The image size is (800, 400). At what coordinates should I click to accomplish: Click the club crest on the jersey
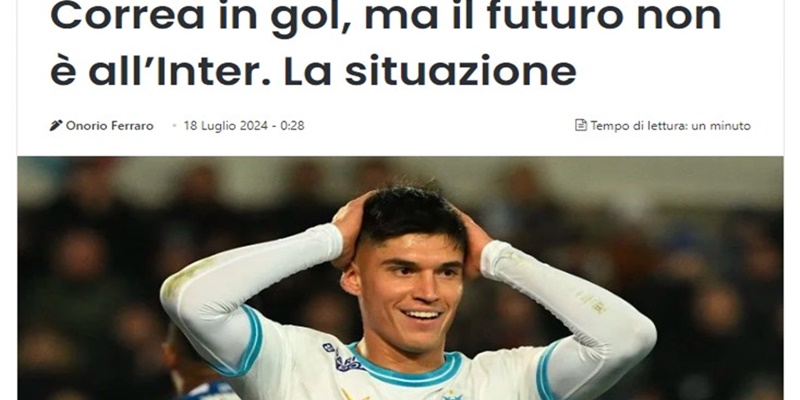click(452, 395)
